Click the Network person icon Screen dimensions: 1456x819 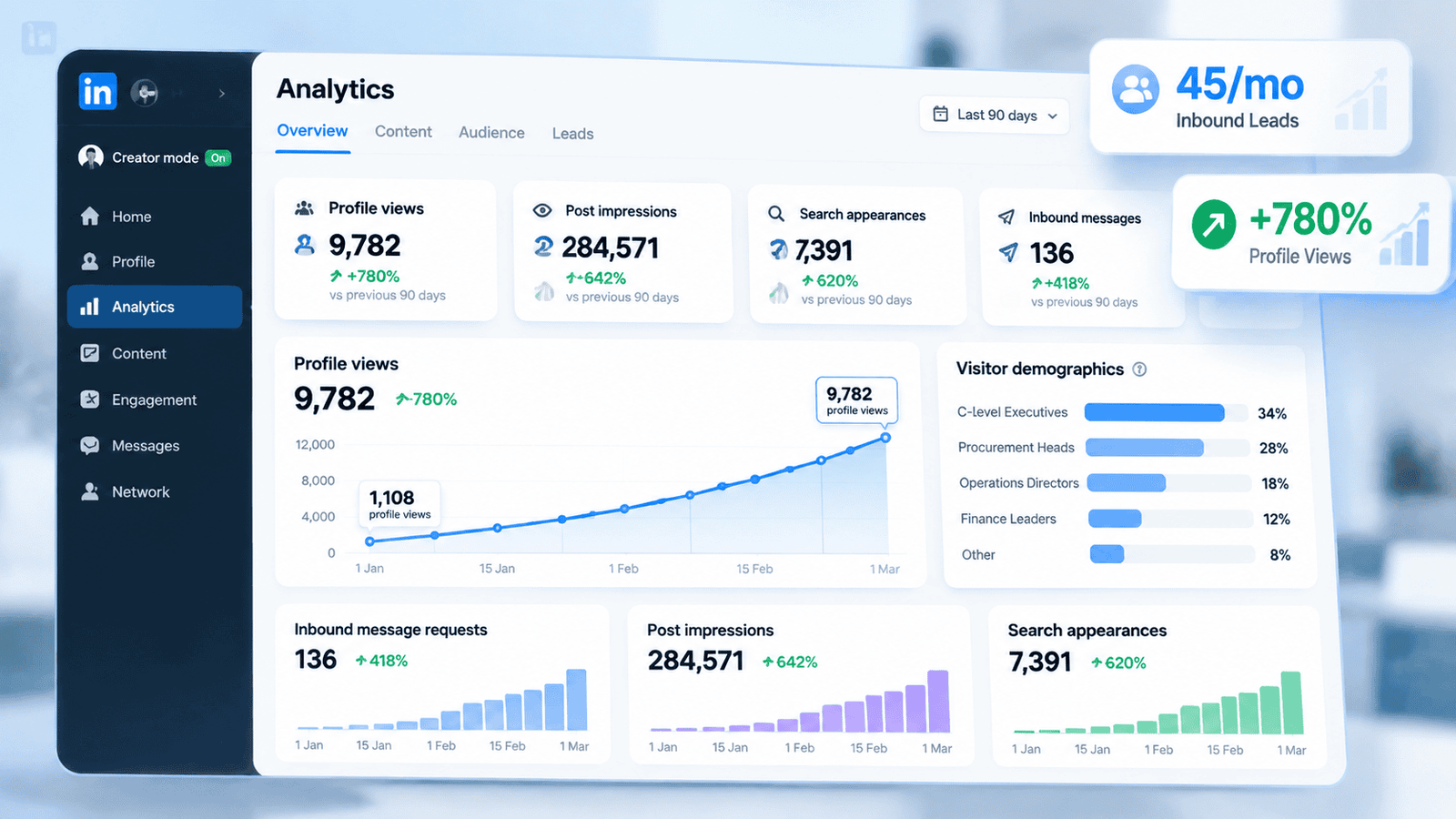[89, 491]
